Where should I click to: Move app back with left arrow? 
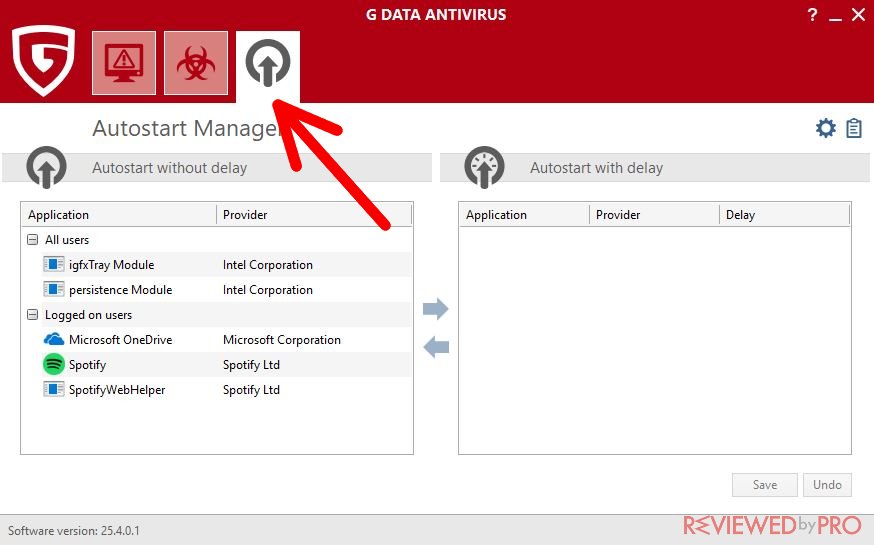click(436, 347)
